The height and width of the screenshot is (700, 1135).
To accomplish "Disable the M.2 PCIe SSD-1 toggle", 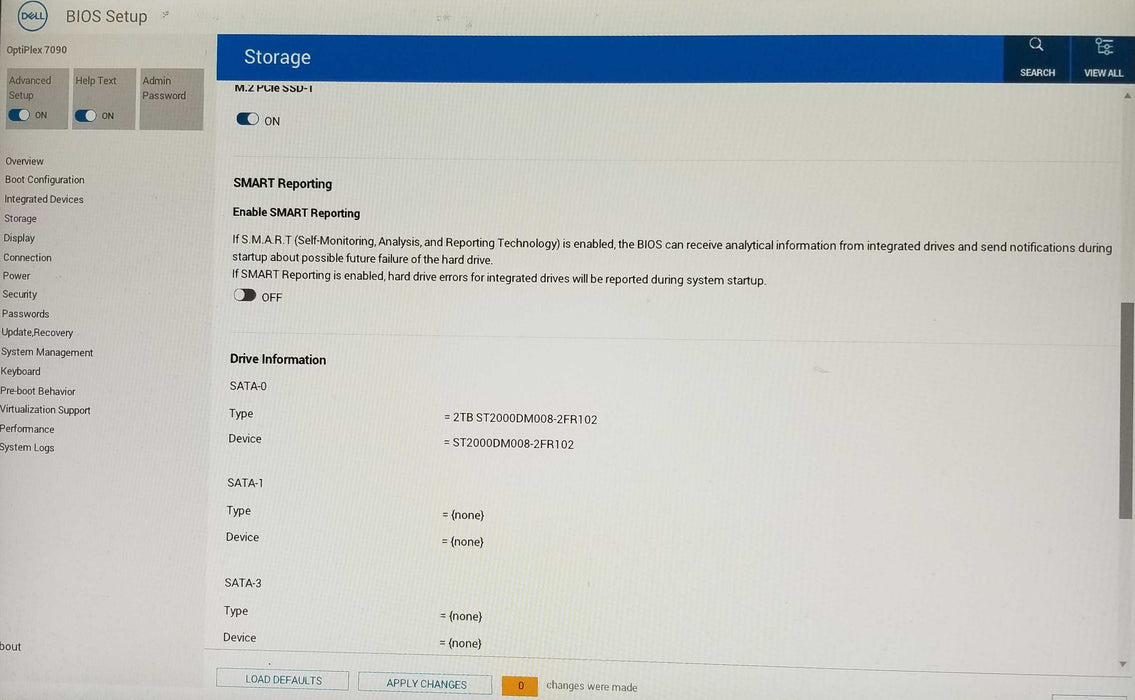I will (x=248, y=119).
